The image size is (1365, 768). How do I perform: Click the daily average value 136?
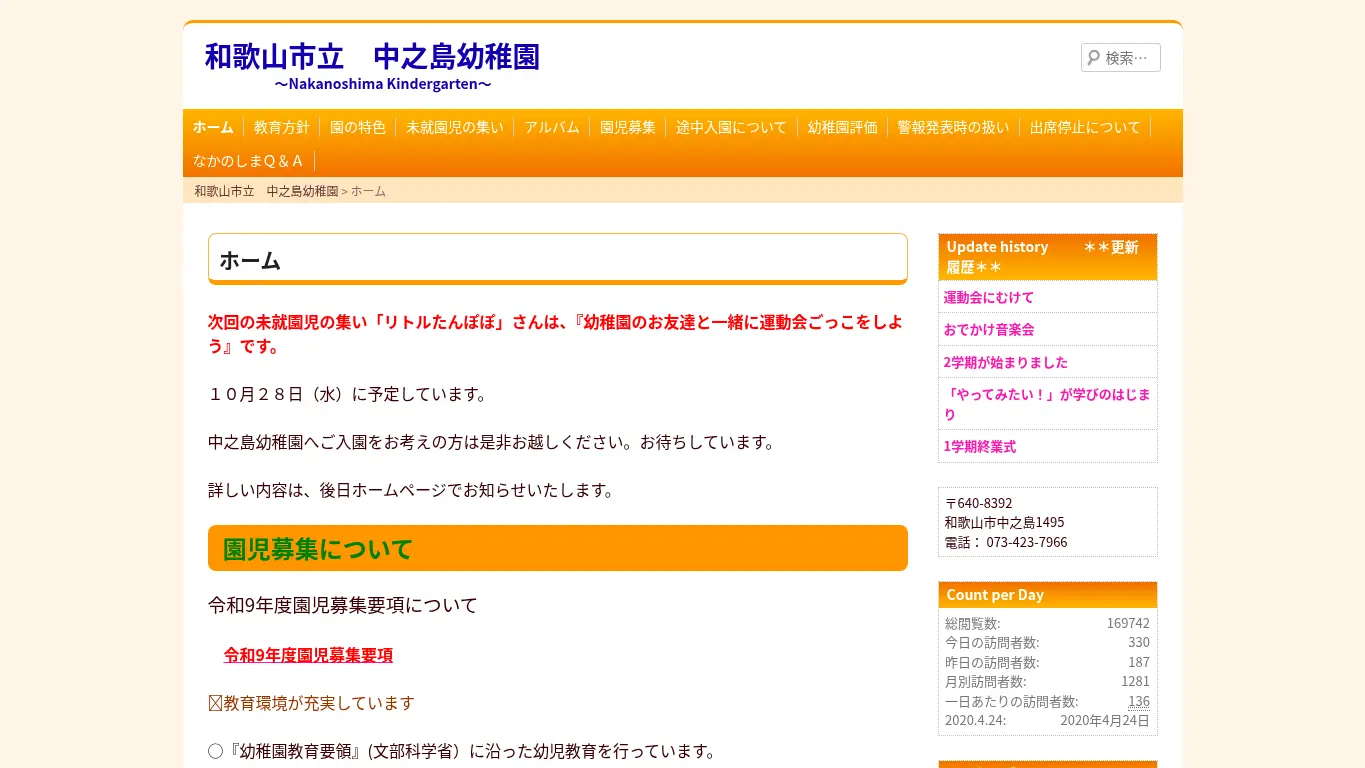pos(1139,701)
